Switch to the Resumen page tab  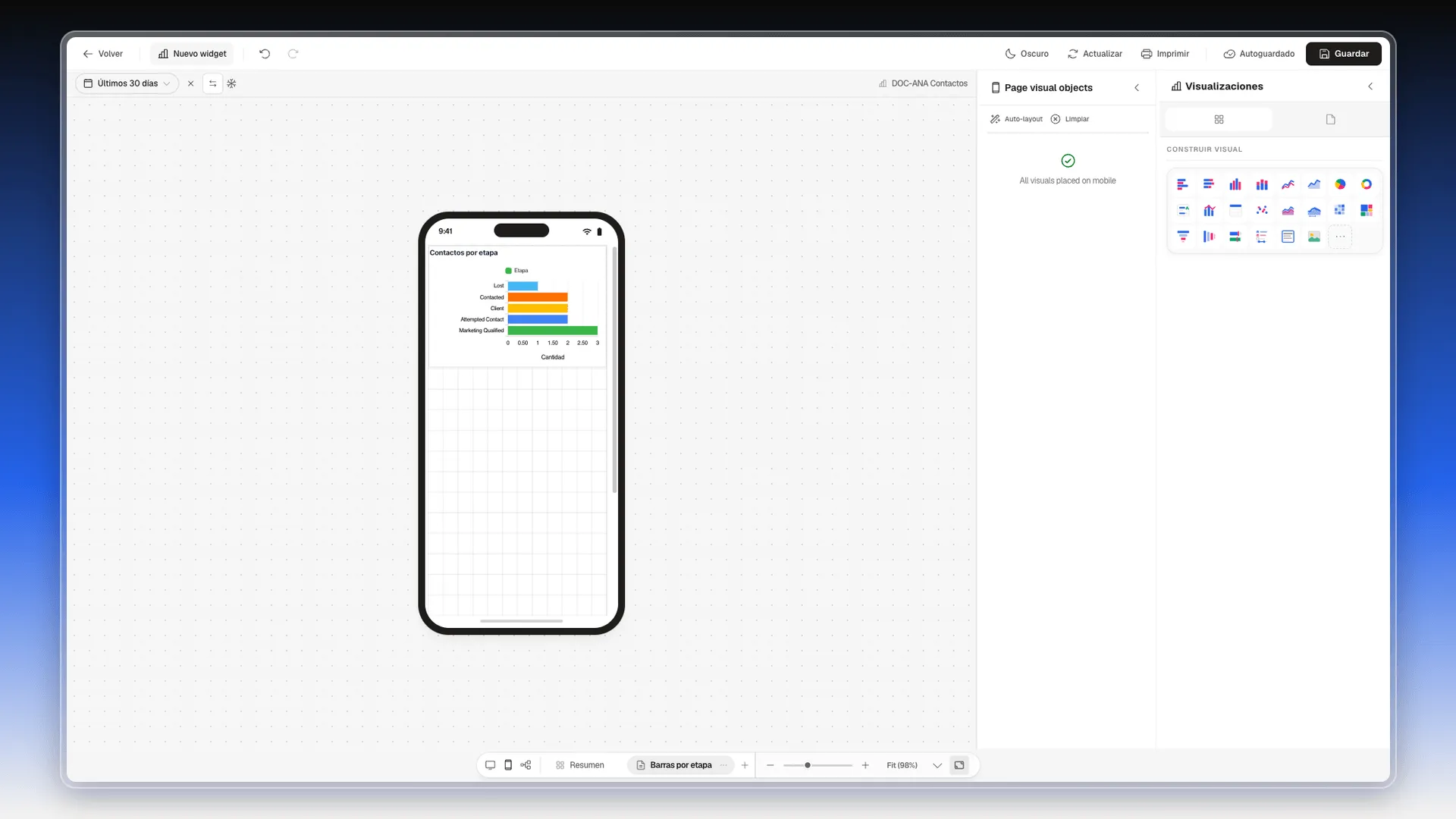[580, 765]
